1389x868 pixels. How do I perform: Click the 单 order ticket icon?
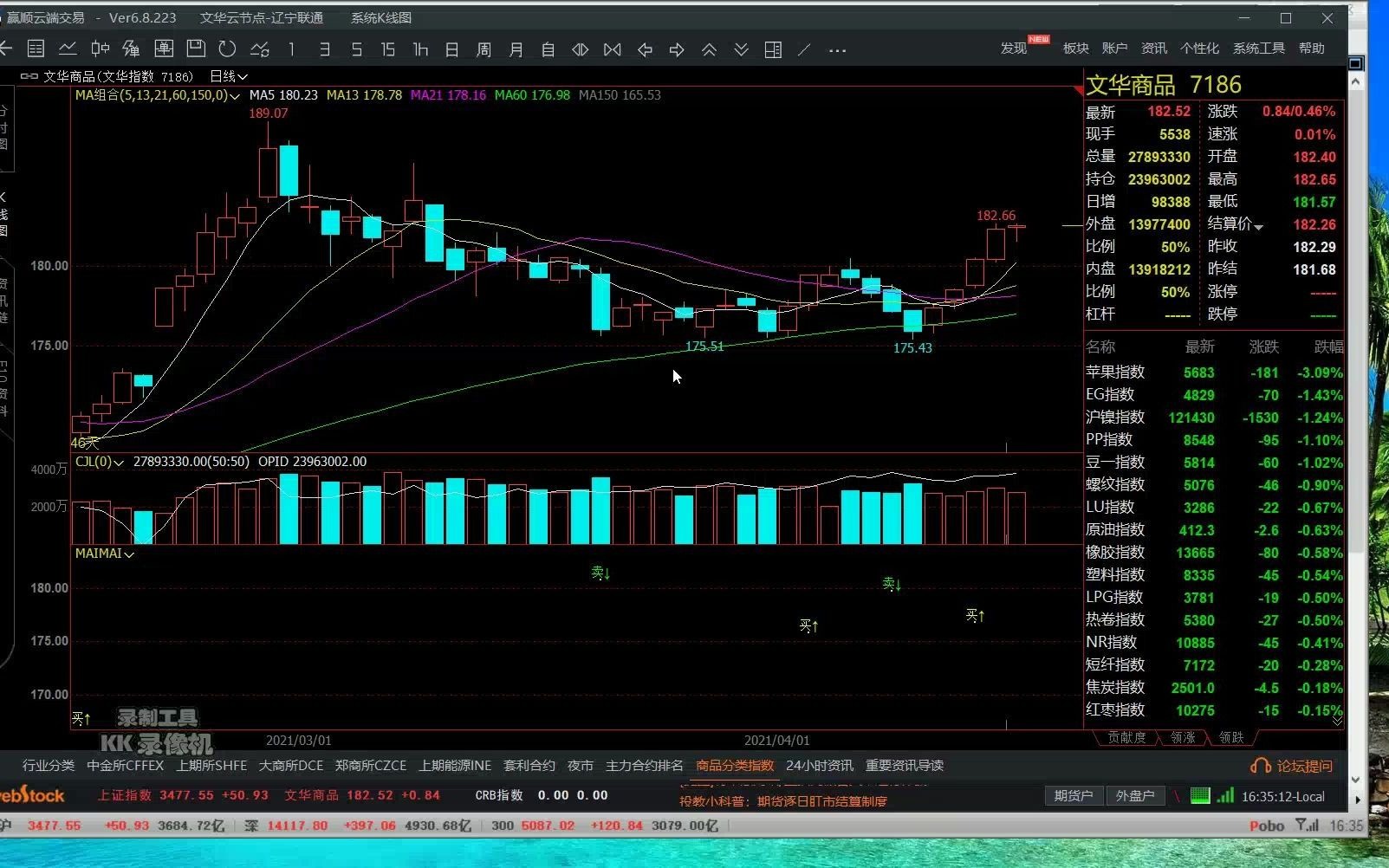pyautogui.click(x=164, y=49)
